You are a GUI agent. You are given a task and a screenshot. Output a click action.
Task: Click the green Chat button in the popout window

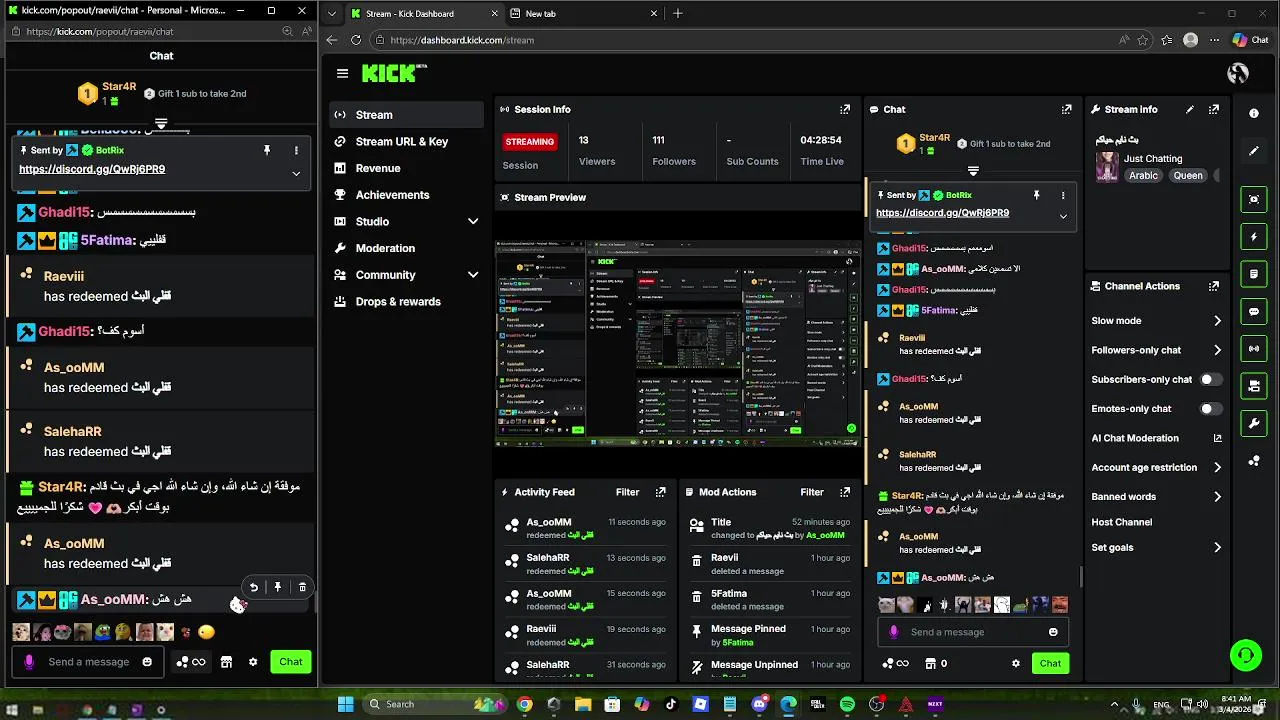click(291, 662)
